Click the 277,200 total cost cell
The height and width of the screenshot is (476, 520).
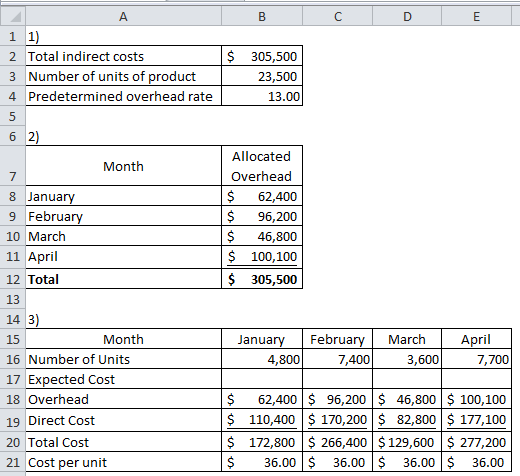476,442
